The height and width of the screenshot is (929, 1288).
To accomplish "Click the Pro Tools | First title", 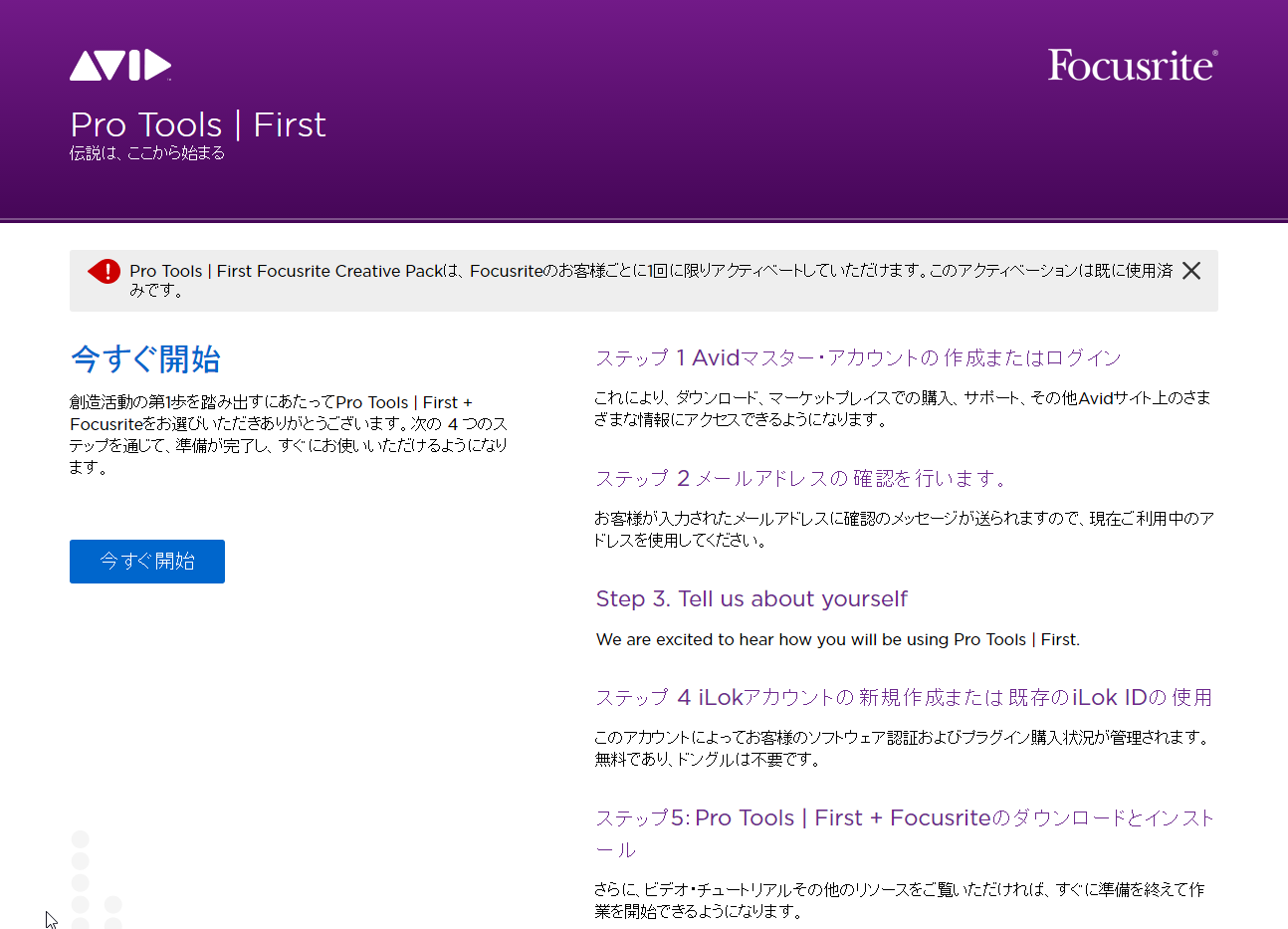I will click(x=198, y=124).
